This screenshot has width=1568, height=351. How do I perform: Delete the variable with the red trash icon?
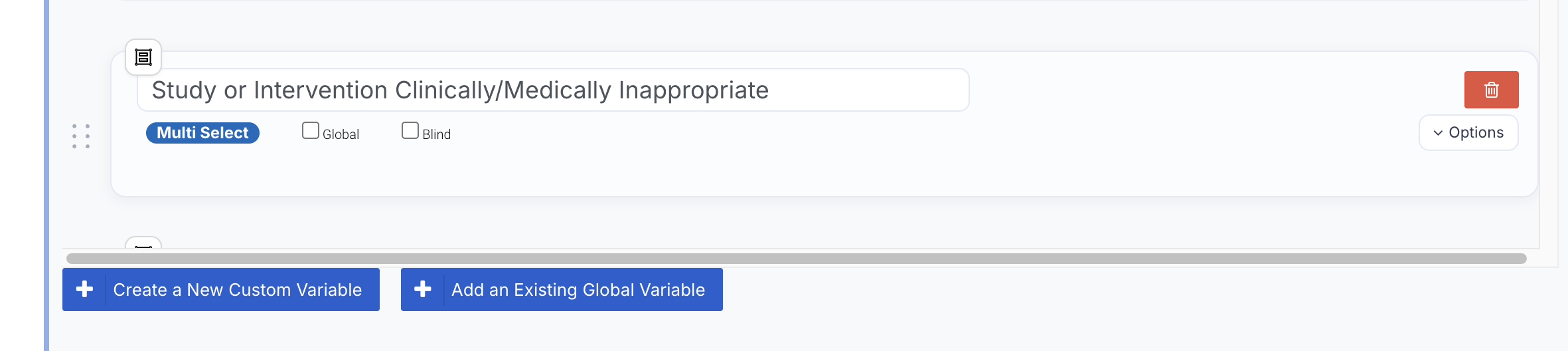[1491, 90]
